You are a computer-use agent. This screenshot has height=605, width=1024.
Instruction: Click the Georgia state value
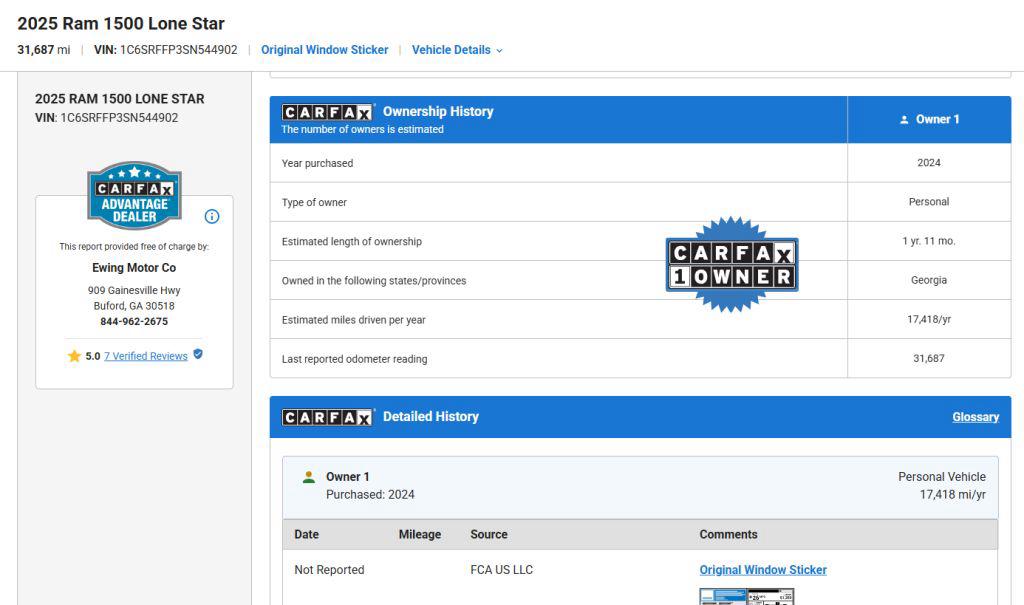click(x=929, y=280)
